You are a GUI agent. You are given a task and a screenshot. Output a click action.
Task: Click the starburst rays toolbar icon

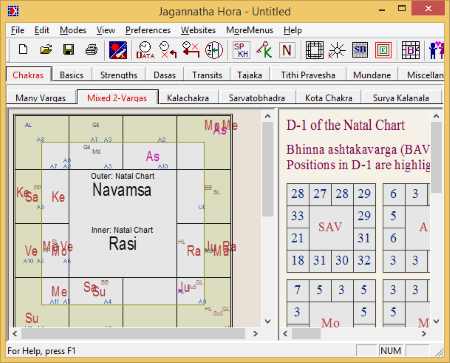click(337, 50)
